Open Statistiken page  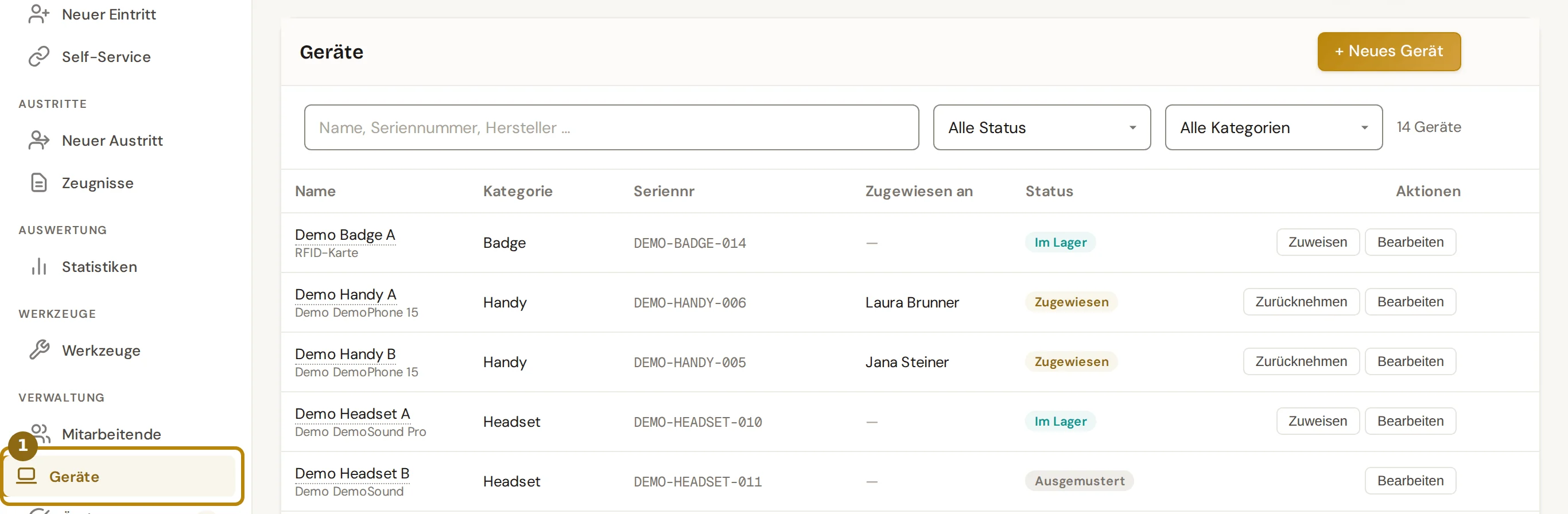[99, 266]
